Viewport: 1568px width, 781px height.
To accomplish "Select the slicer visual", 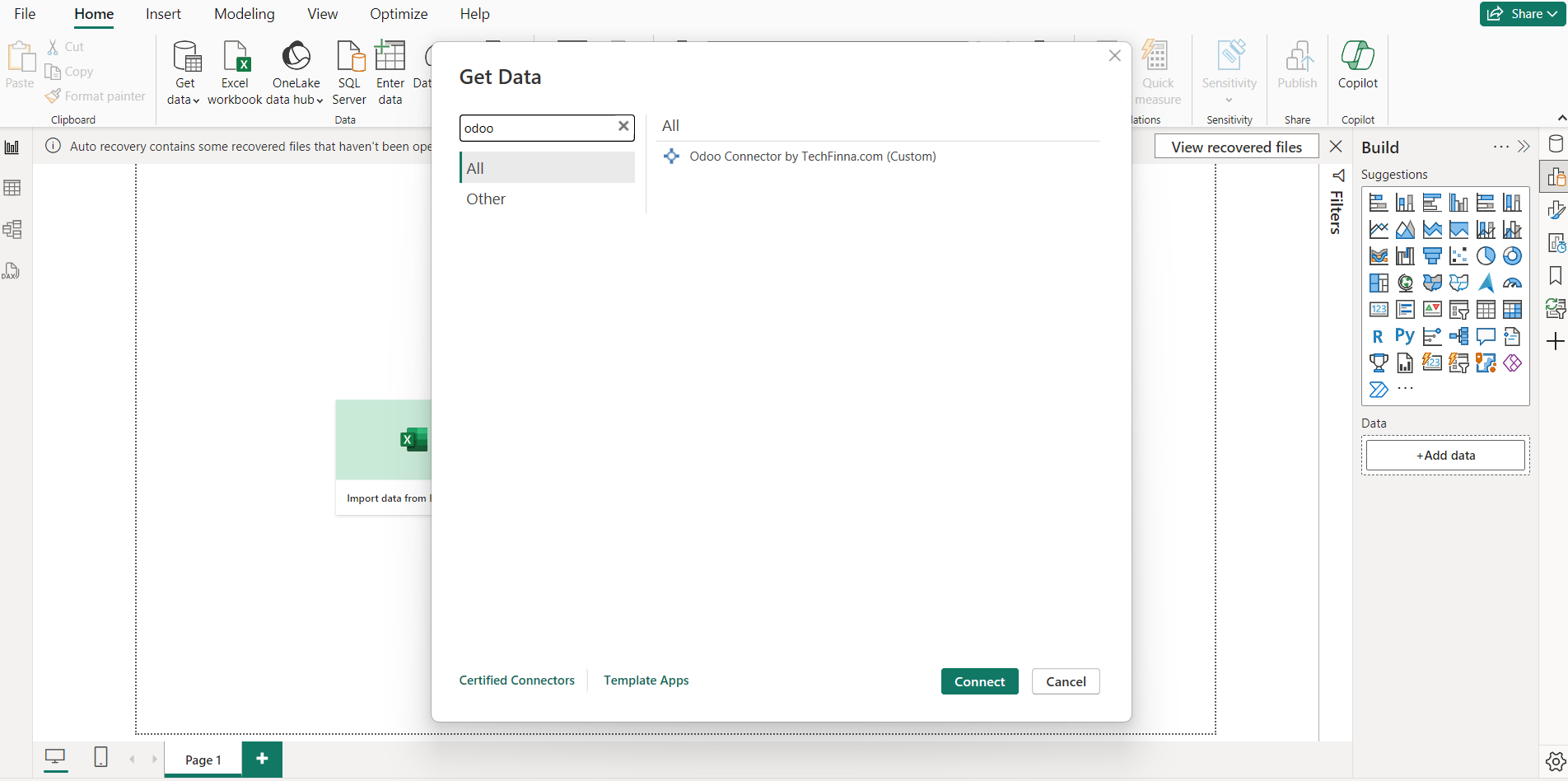I will point(1459,310).
